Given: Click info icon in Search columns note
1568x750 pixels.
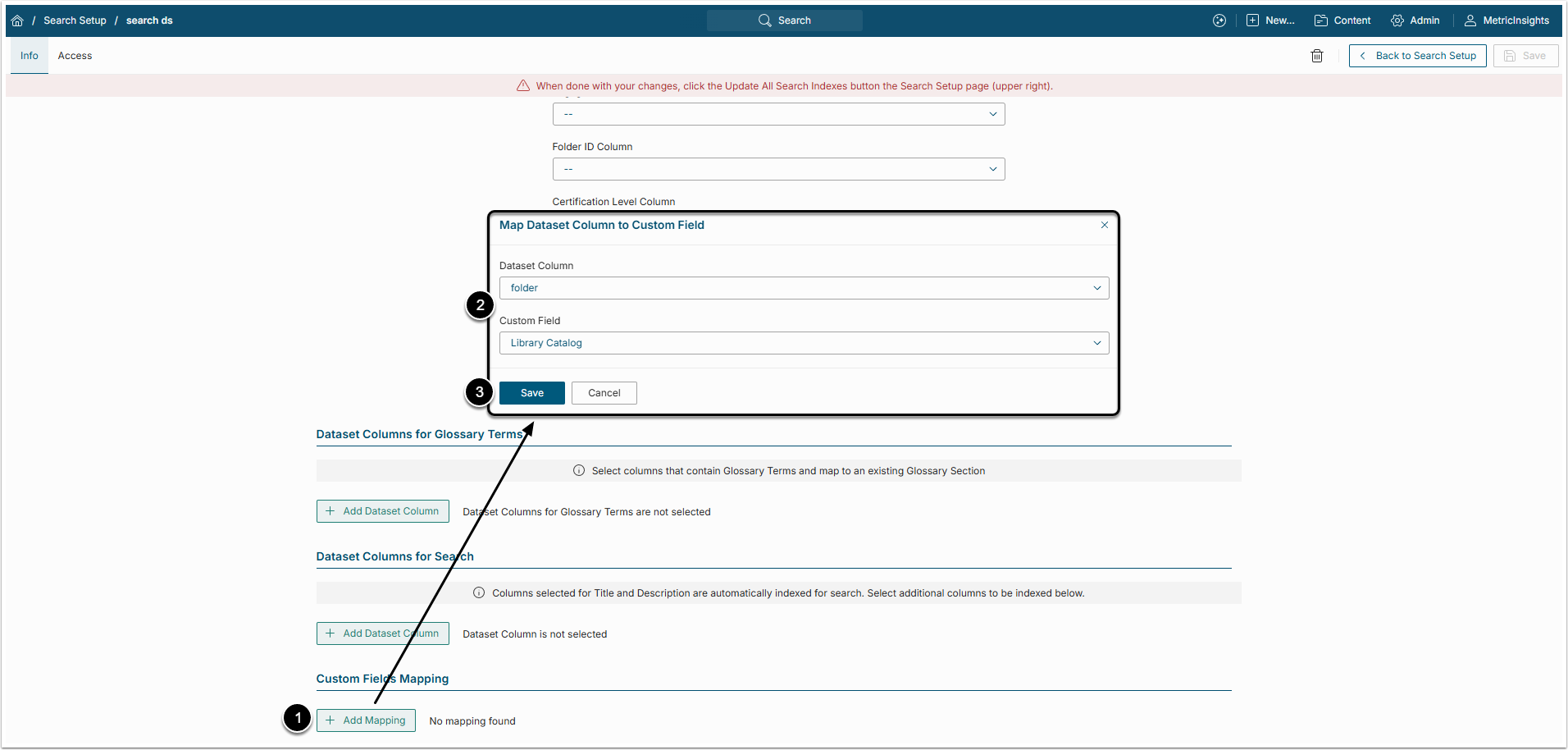Looking at the screenshot, I should [479, 593].
